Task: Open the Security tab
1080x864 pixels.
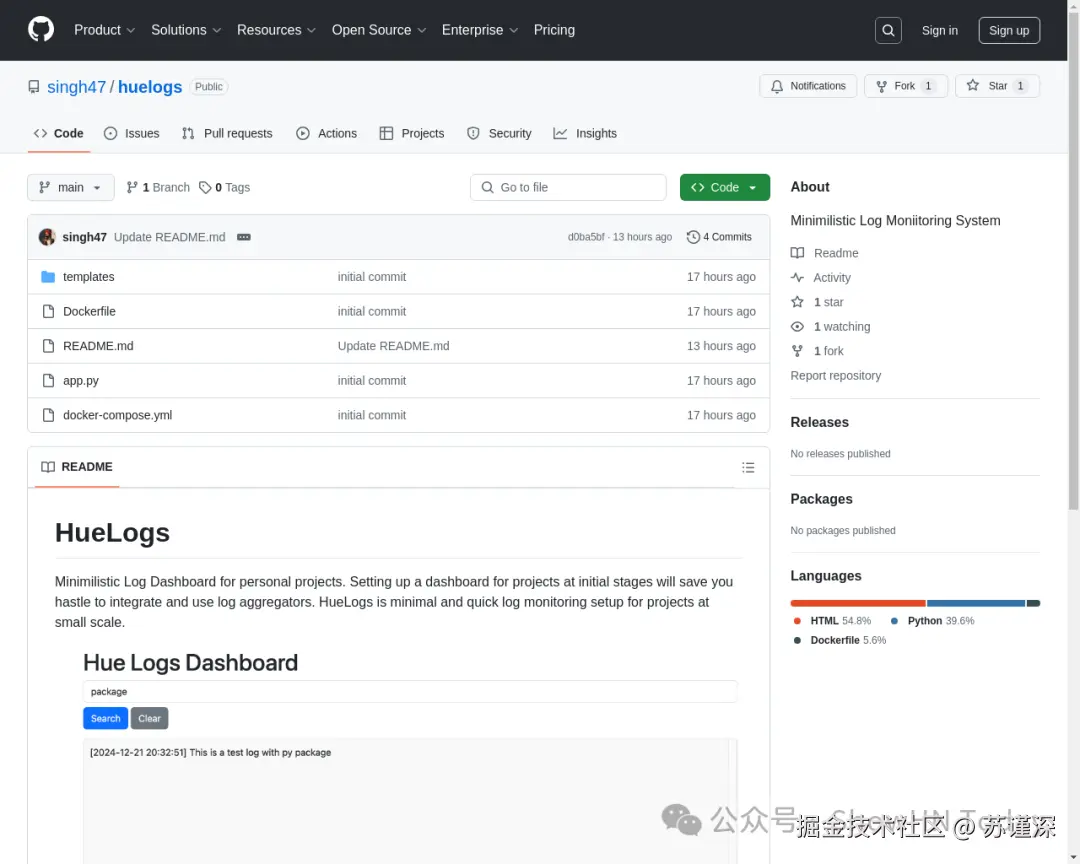Action: pyautogui.click(x=499, y=134)
